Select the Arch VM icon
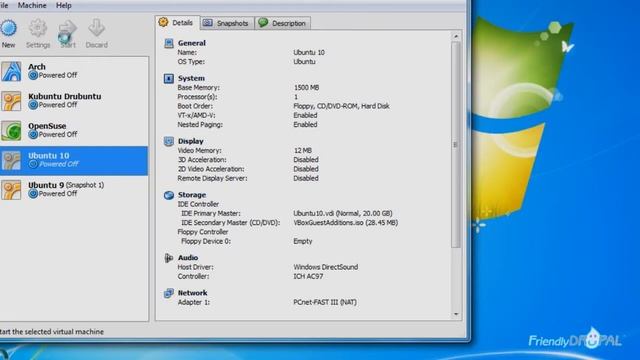Screen dimensions: 640x360 [x=11, y=71]
